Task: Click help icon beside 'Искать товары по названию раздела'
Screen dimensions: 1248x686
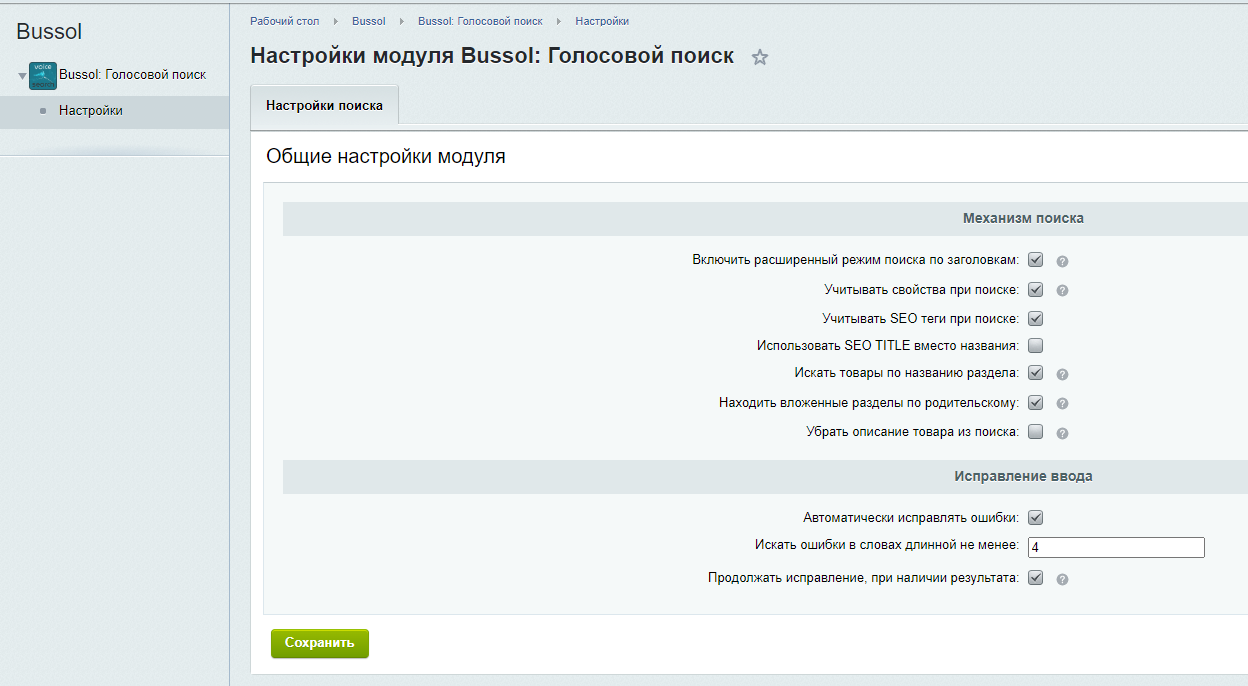Action: pyautogui.click(x=1062, y=374)
